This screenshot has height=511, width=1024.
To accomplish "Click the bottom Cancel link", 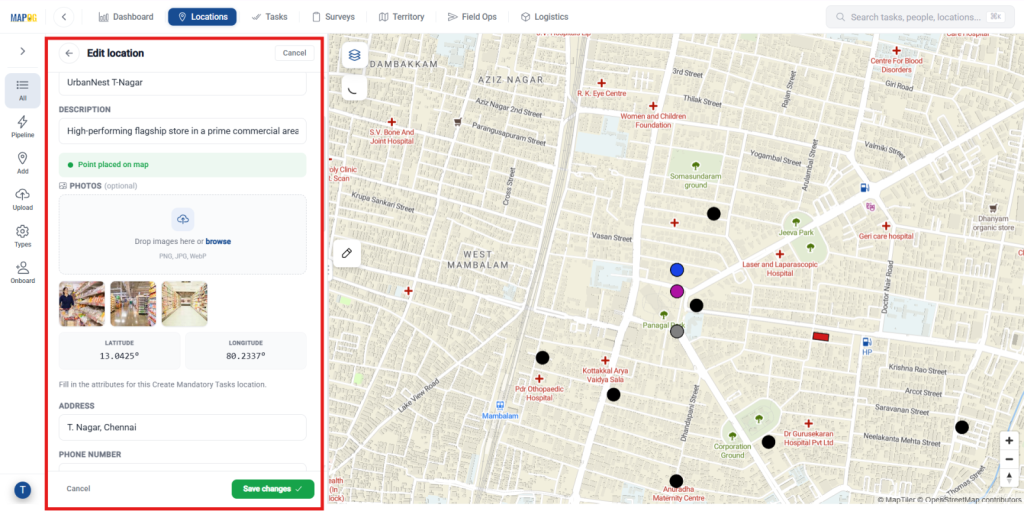I will coord(78,489).
